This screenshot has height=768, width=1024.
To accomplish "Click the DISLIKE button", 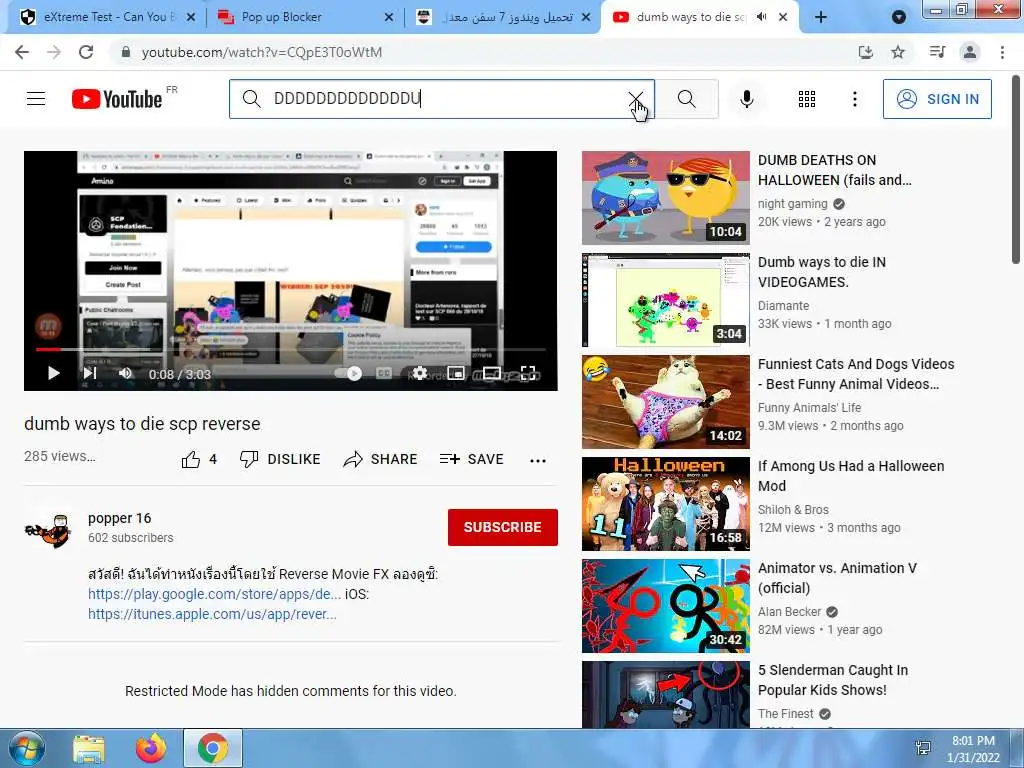I will (280, 459).
